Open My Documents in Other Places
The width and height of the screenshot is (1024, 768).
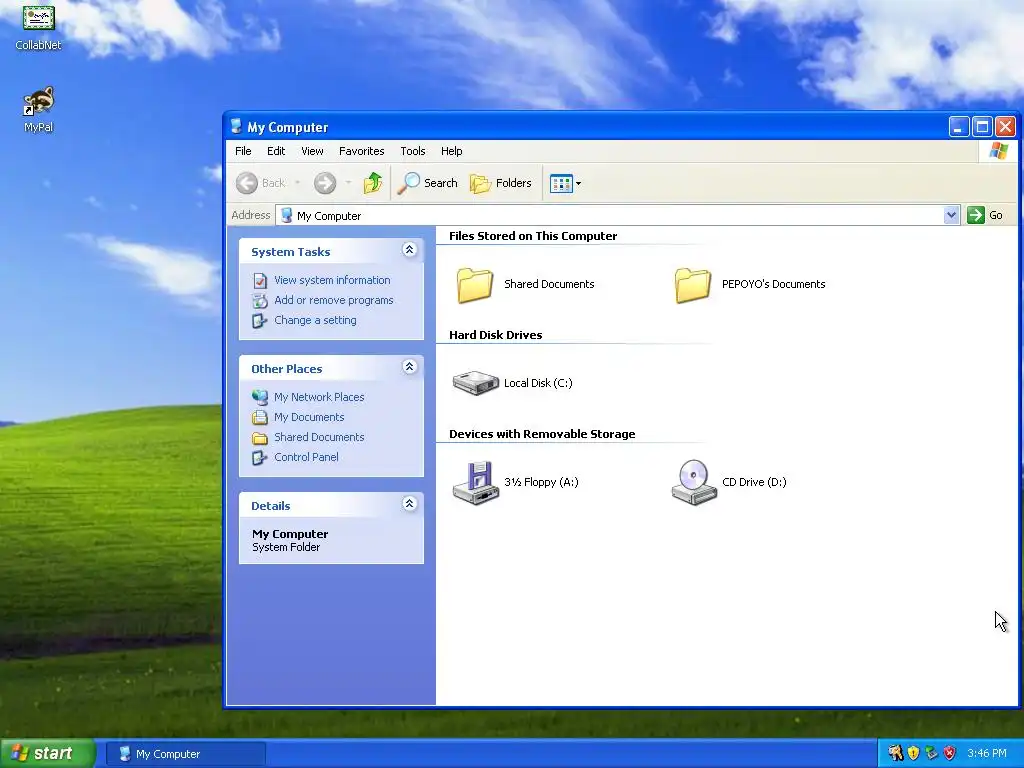point(308,417)
